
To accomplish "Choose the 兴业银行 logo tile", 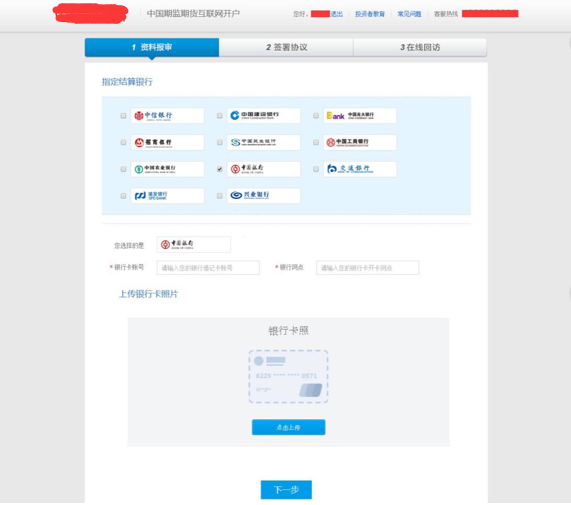I will (x=264, y=196).
